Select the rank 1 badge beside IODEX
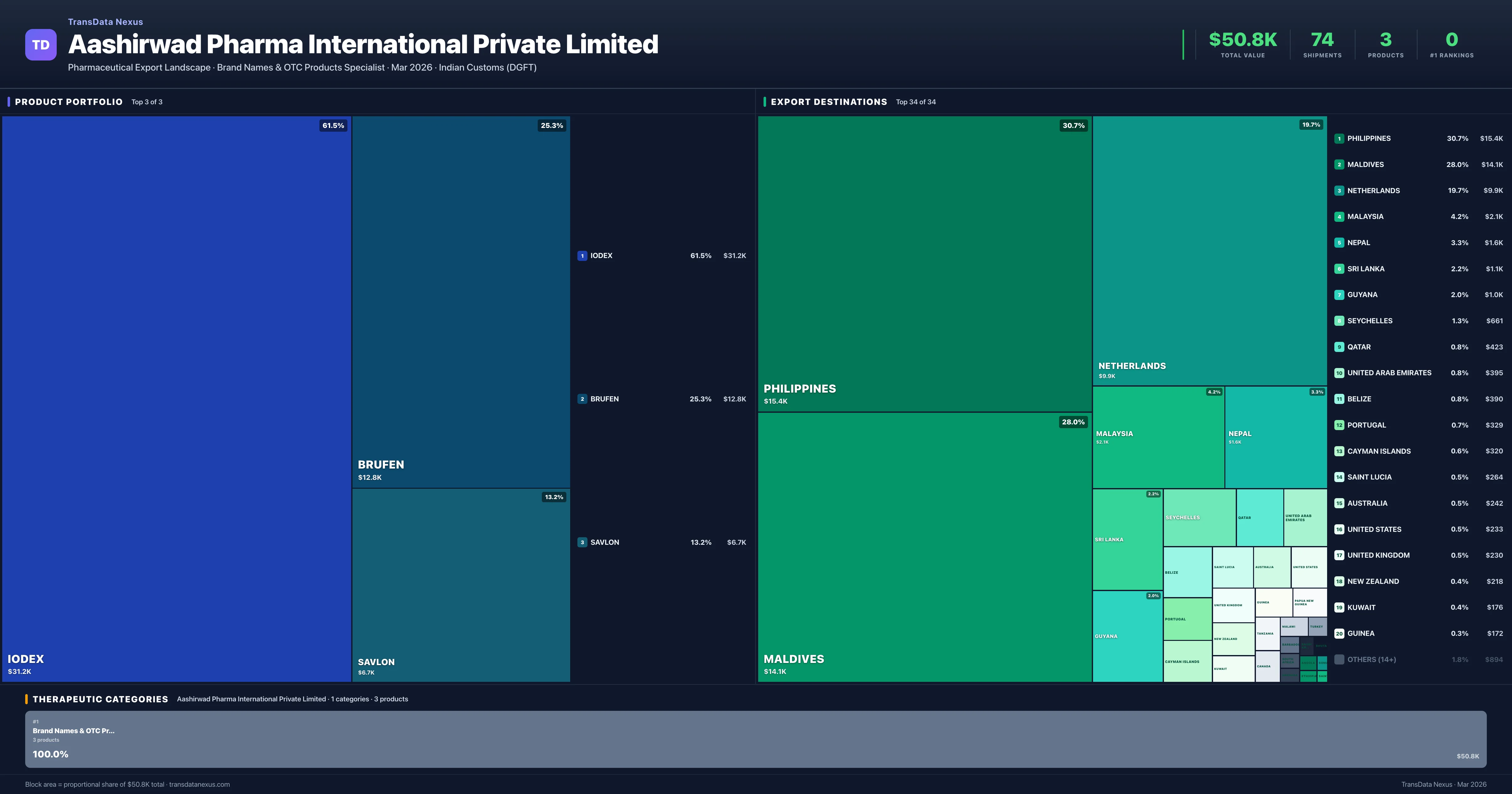This screenshot has height=794, width=1512. point(582,256)
